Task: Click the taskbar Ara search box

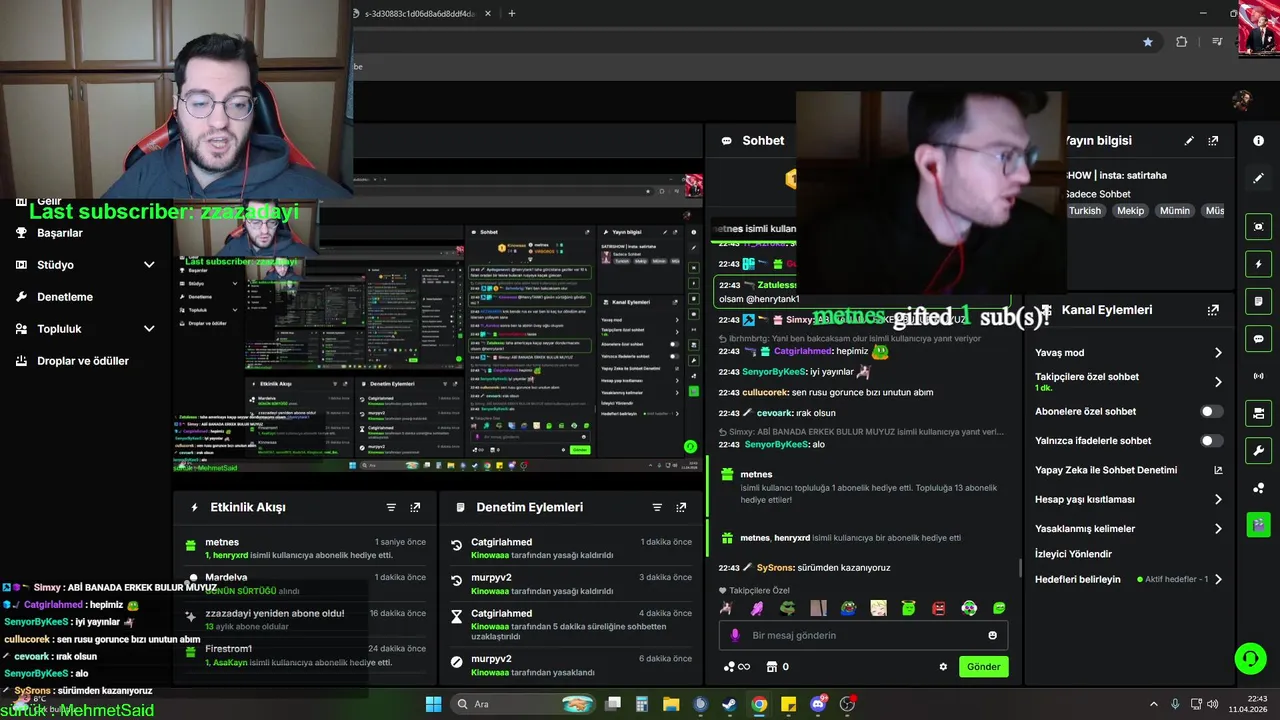Action: click(523, 704)
